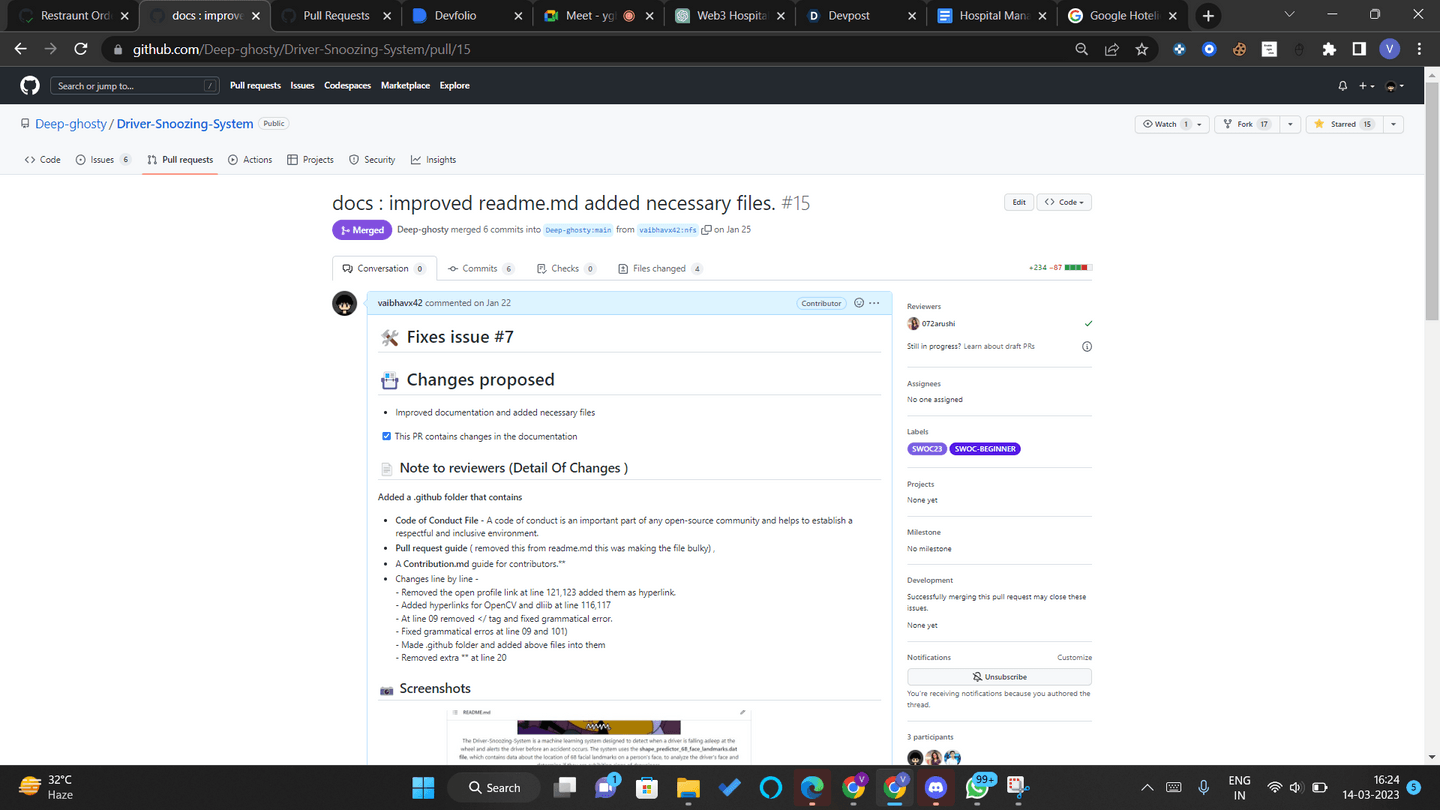Open the Security tab
Viewport: 1440px width, 810px height.
coord(372,160)
